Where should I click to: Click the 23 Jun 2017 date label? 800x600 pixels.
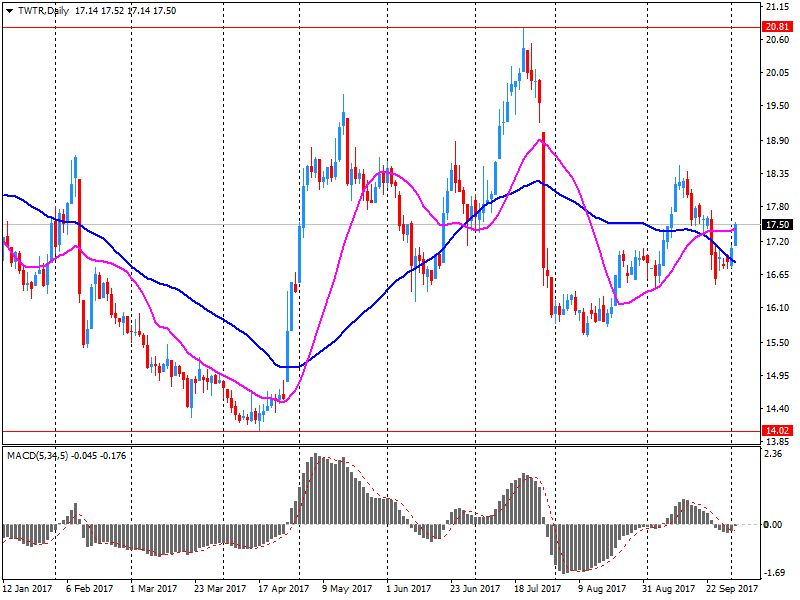point(475,589)
